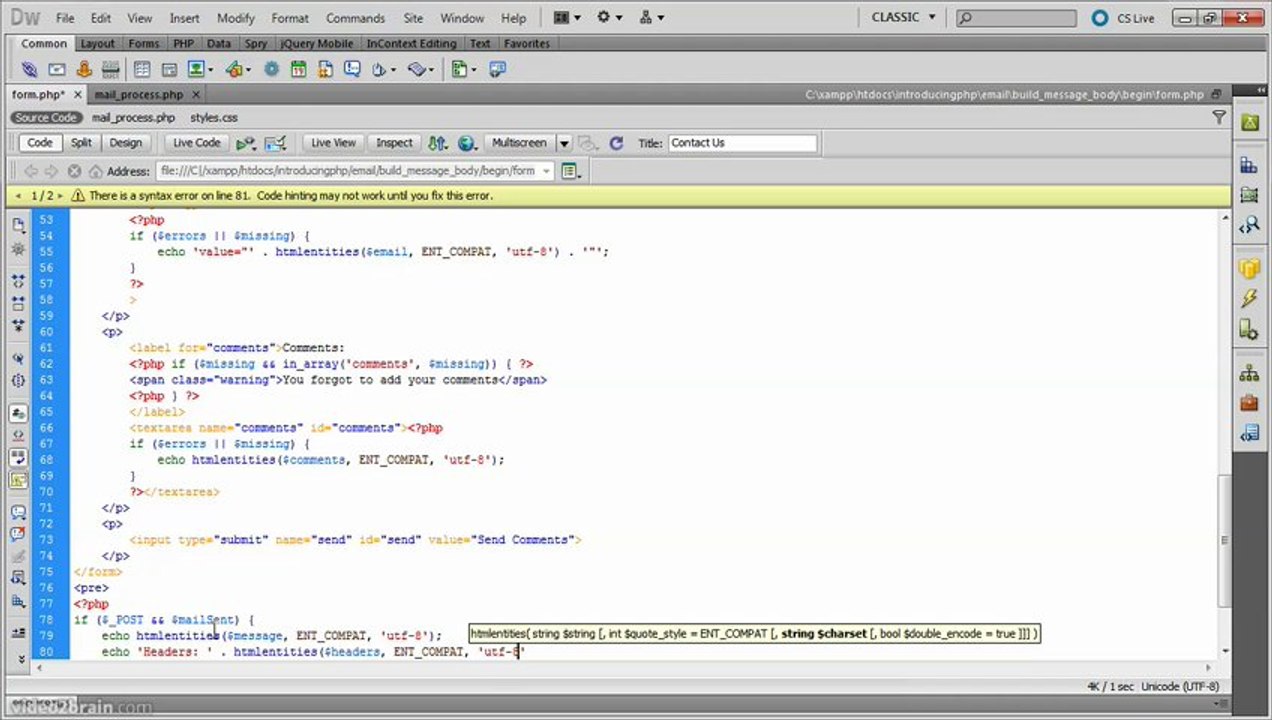Click the Head tags icon
The height and width of the screenshot is (720, 1272).
pyautogui.click(x=383, y=69)
